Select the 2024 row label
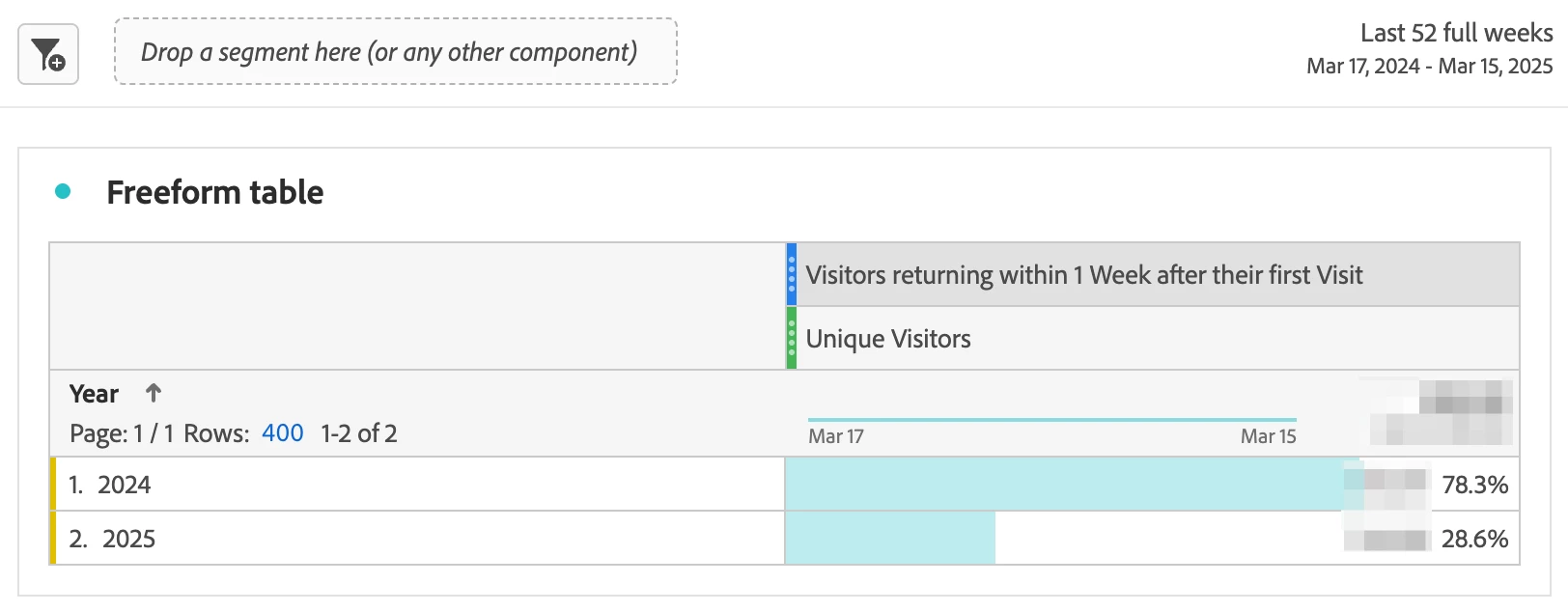Screen dimensions: 1568x612 click(124, 485)
